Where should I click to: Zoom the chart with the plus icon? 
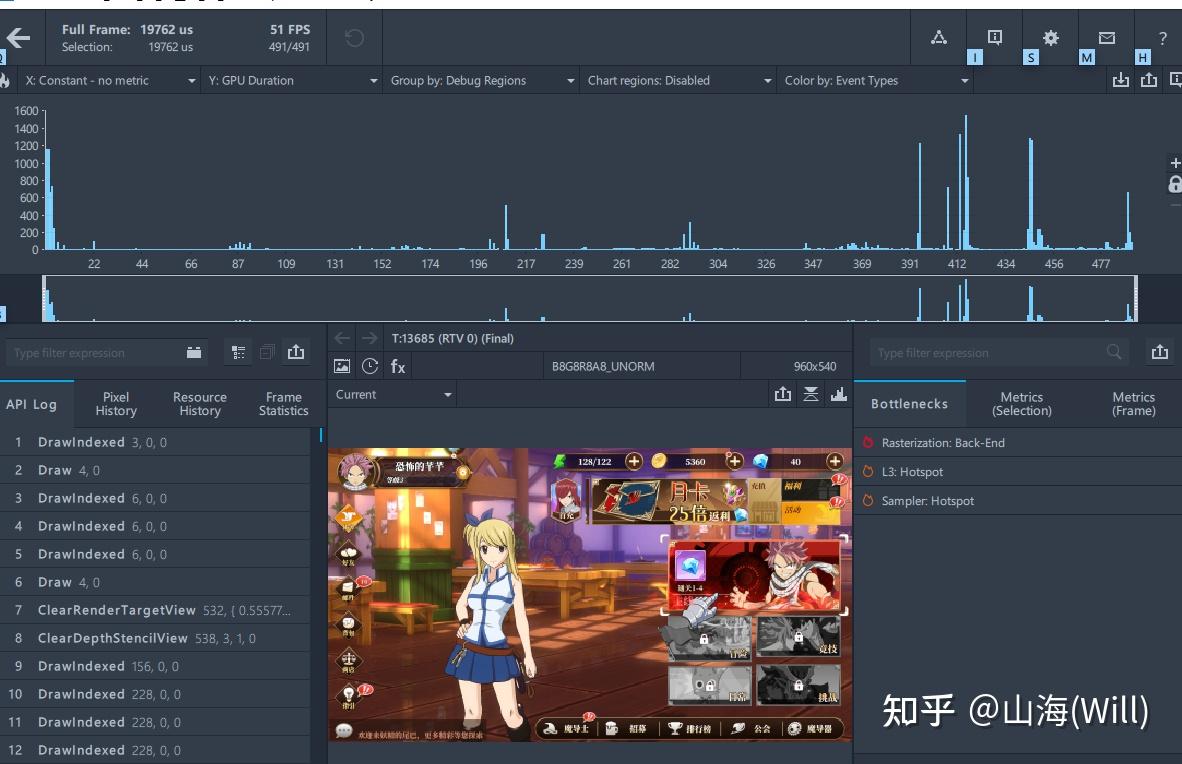[x=1175, y=163]
